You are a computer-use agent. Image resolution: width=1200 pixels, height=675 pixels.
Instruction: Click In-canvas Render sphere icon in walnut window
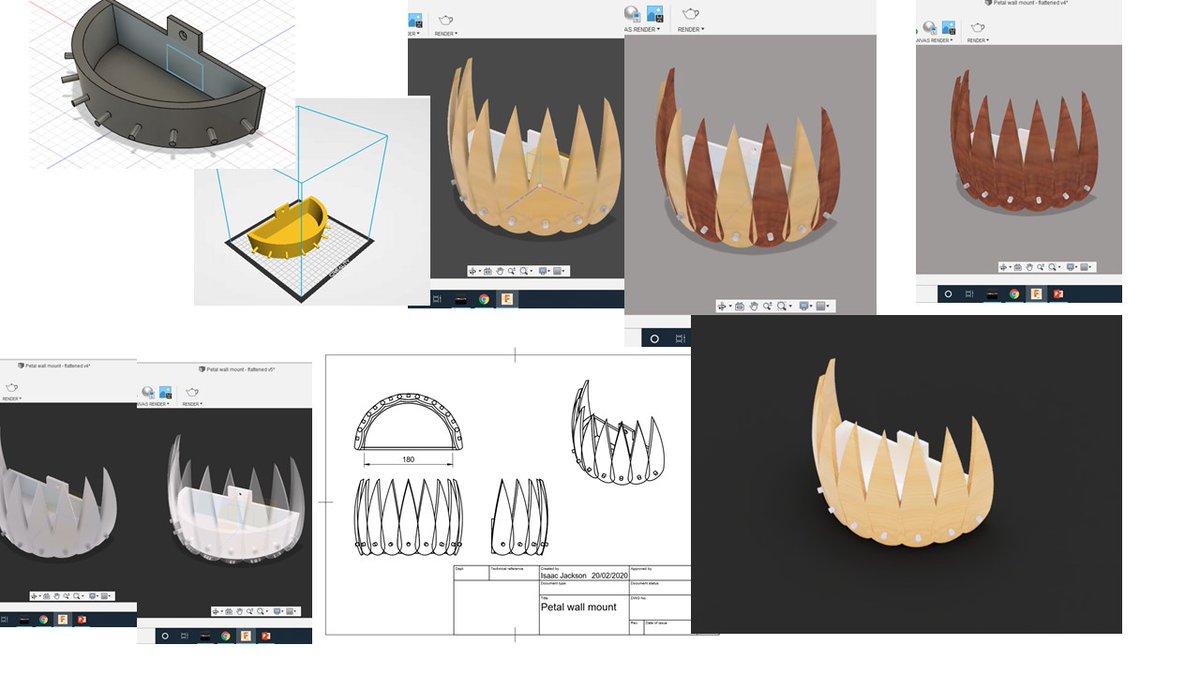pyautogui.click(x=929, y=27)
